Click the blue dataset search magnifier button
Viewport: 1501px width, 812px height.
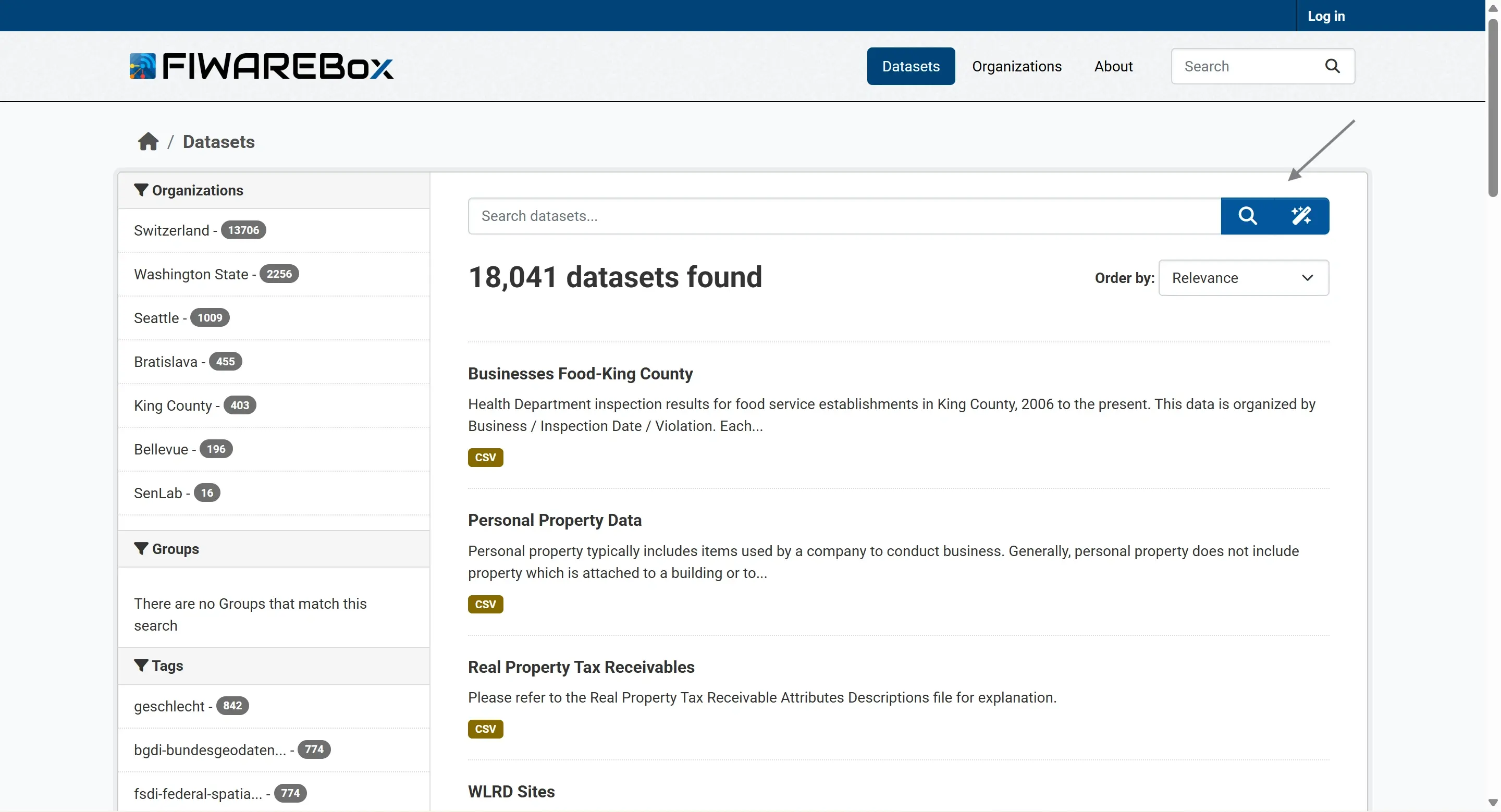tap(1248, 216)
